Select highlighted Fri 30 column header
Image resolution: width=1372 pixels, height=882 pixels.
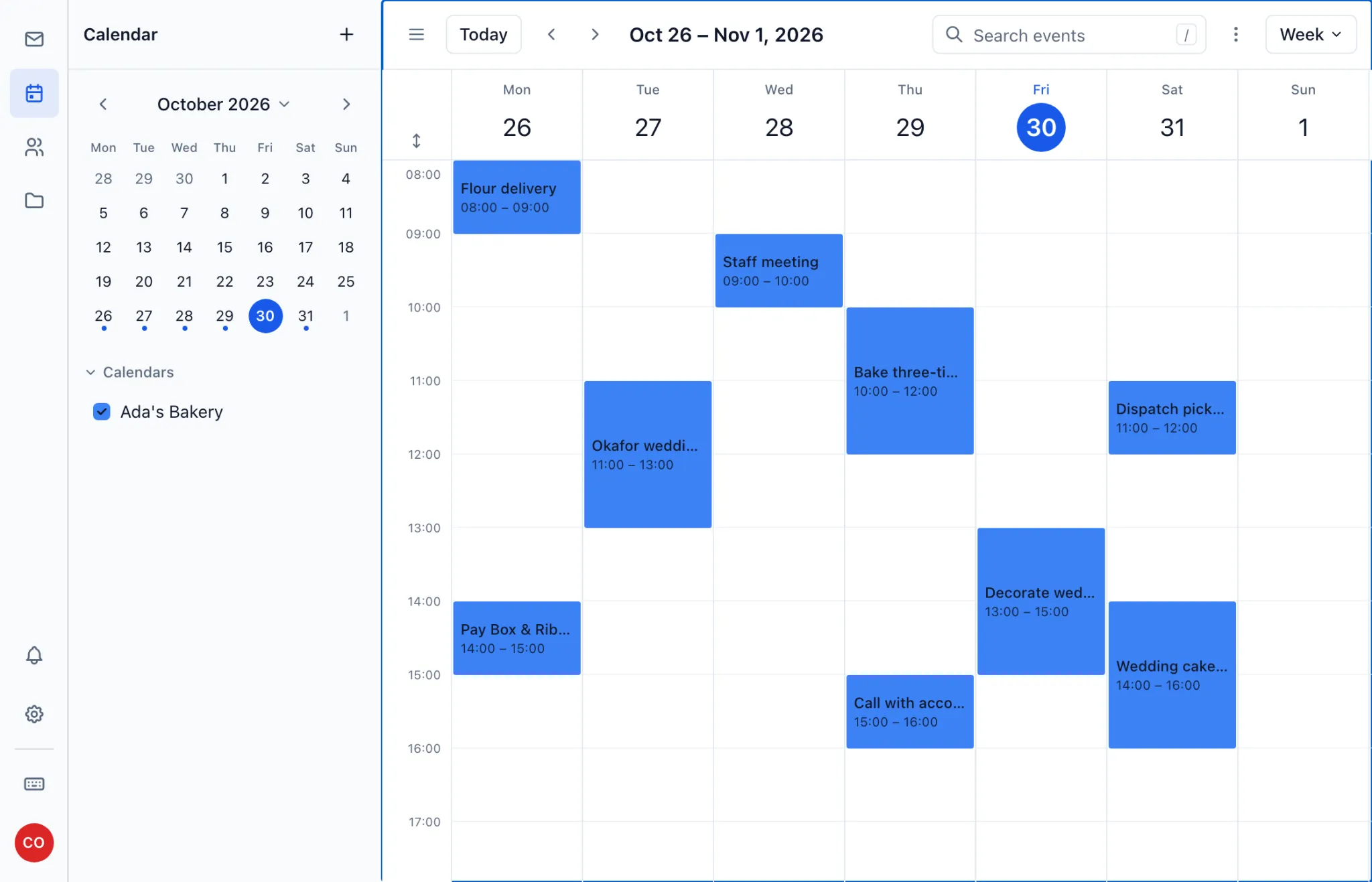pyautogui.click(x=1041, y=114)
